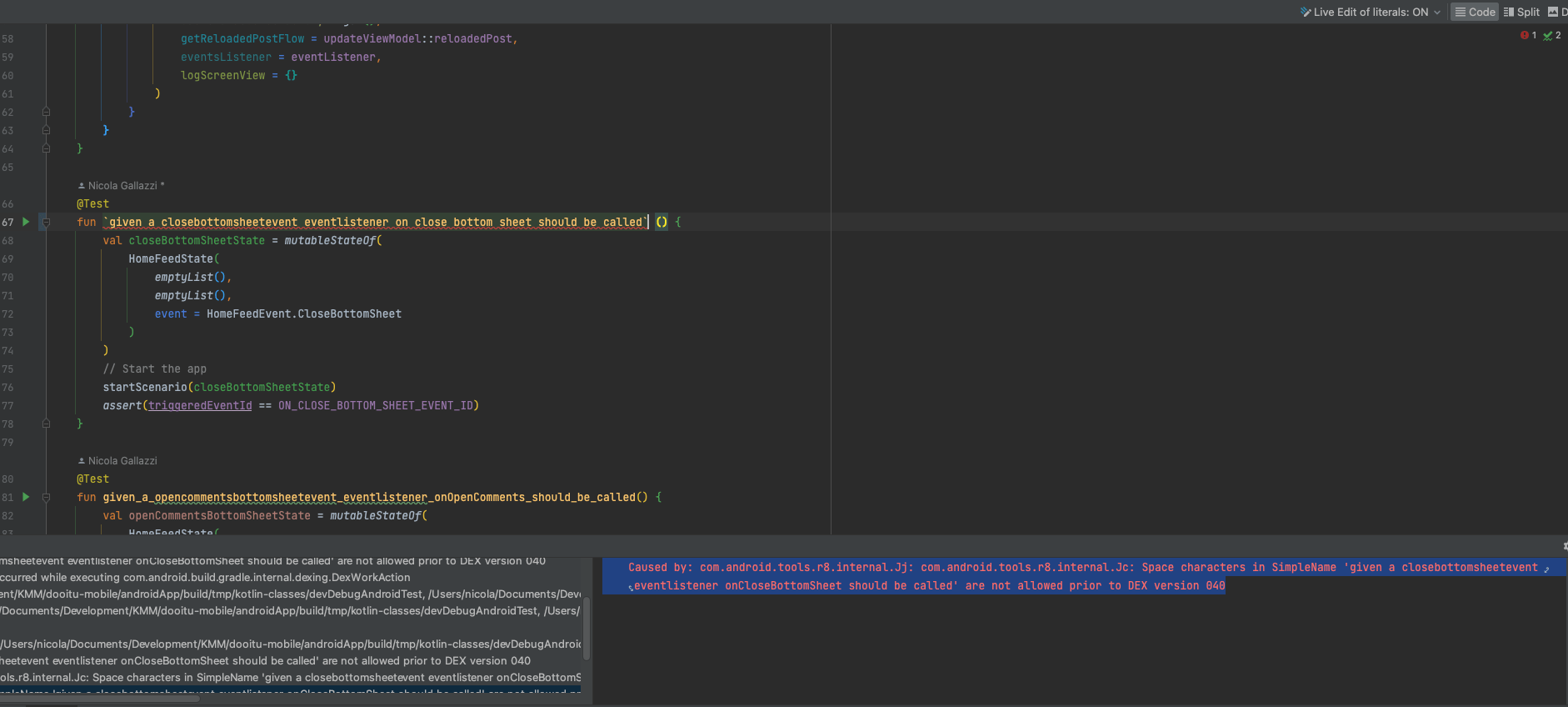The image size is (1568, 707).
Task: Click the backticked function name on line 67
Action: (x=376, y=222)
